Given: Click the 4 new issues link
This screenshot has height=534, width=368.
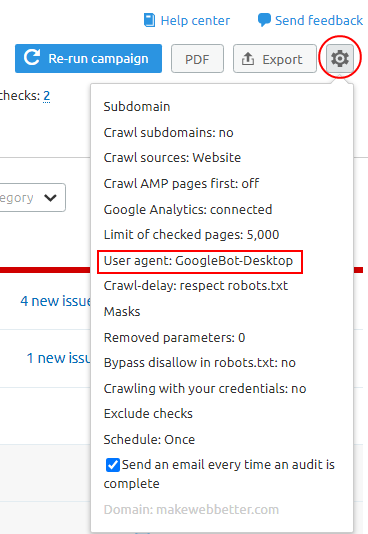Looking at the screenshot, I should [55, 301].
